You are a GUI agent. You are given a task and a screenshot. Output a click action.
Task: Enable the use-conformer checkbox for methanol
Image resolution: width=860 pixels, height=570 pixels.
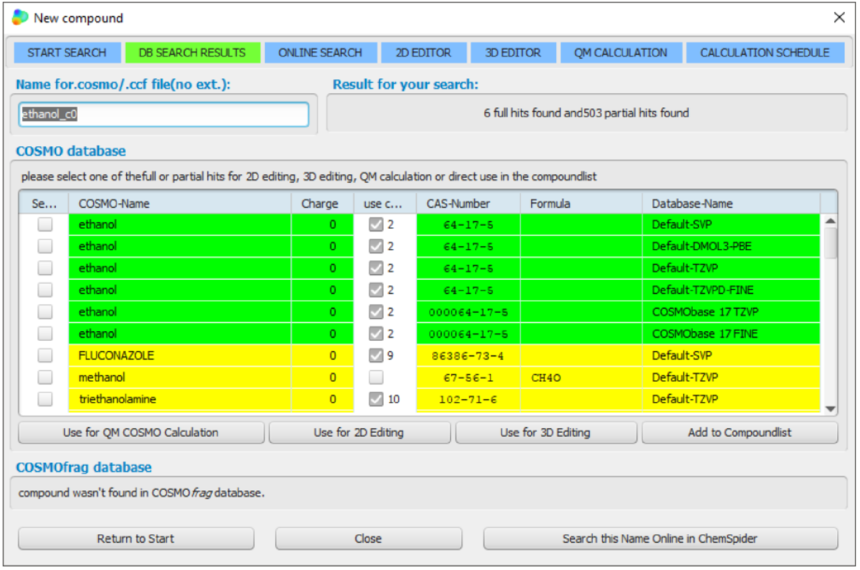pos(375,378)
